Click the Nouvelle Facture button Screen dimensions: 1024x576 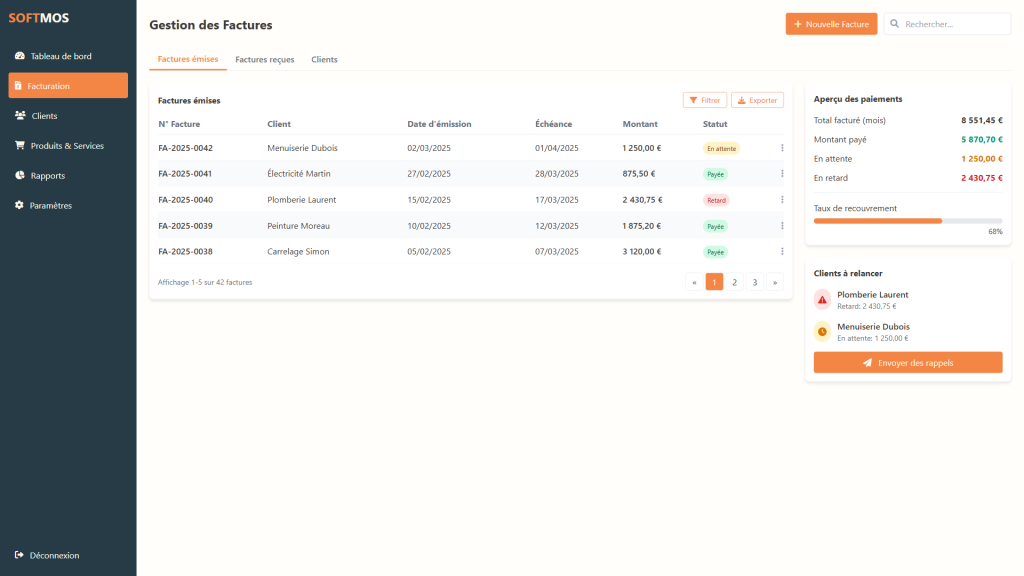(x=831, y=24)
